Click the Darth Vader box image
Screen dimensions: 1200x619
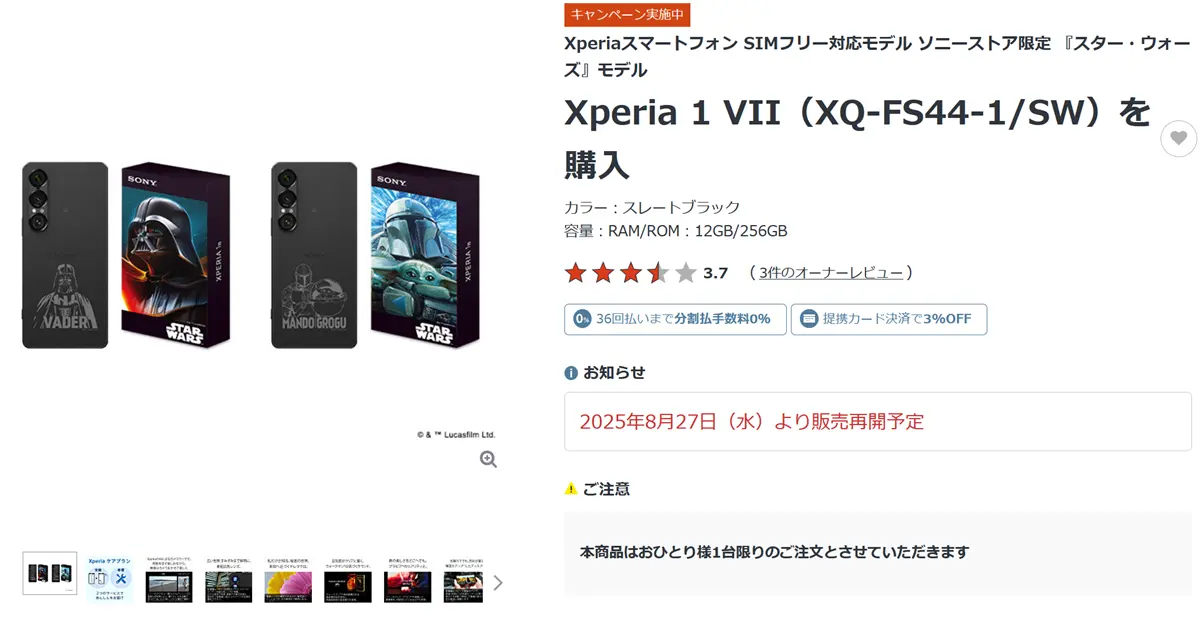[176, 255]
